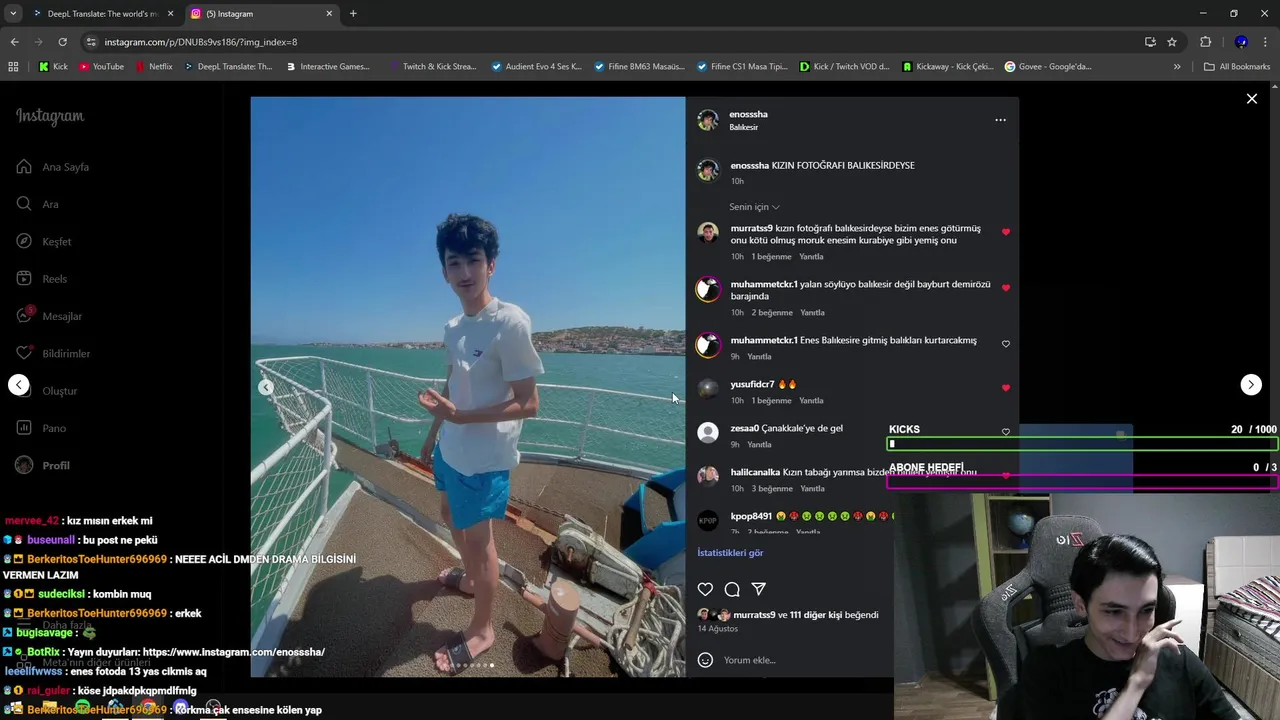Screen dimensions: 1280x720
Task: Open Mesajlar inbox
Action: pos(50,316)
